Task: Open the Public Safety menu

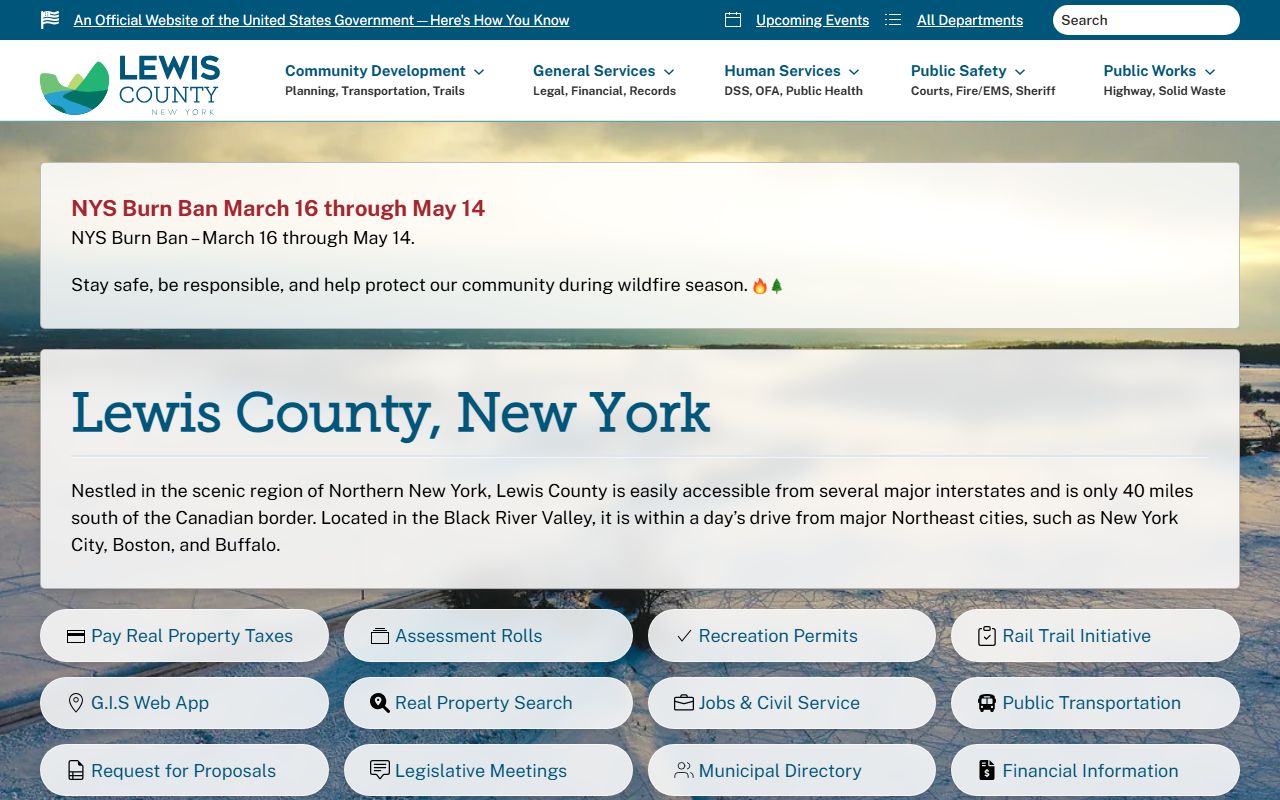Action: pyautogui.click(x=958, y=71)
